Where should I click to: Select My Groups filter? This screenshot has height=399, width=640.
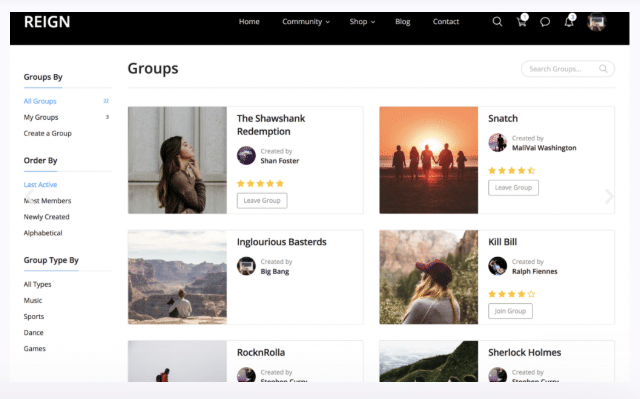41,117
